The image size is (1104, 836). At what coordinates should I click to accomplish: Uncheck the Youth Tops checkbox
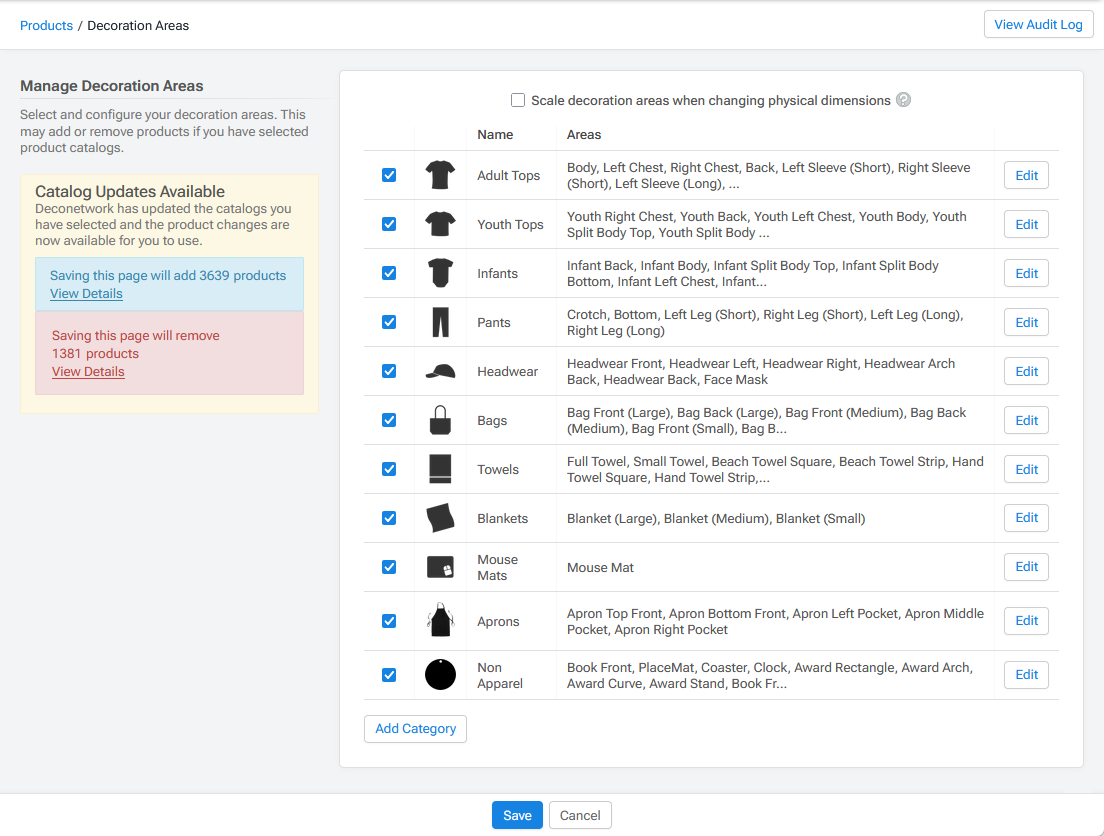[389, 224]
